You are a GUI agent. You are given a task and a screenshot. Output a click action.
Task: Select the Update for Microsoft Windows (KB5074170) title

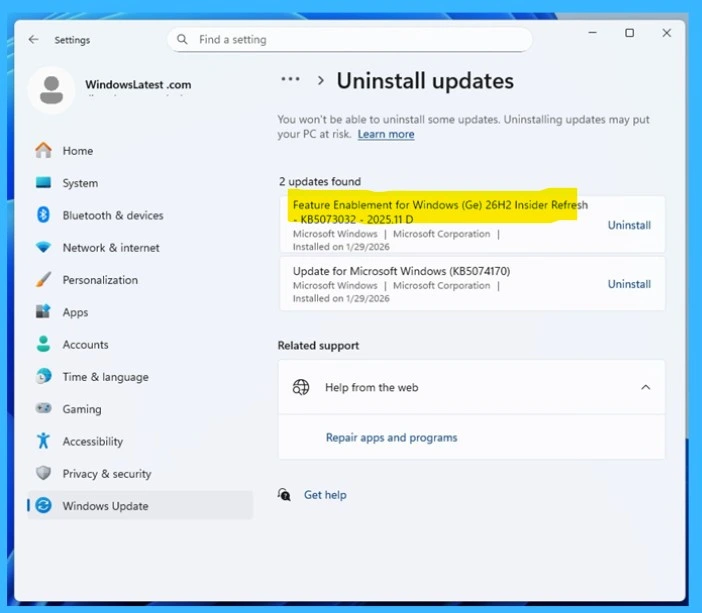pyautogui.click(x=401, y=271)
